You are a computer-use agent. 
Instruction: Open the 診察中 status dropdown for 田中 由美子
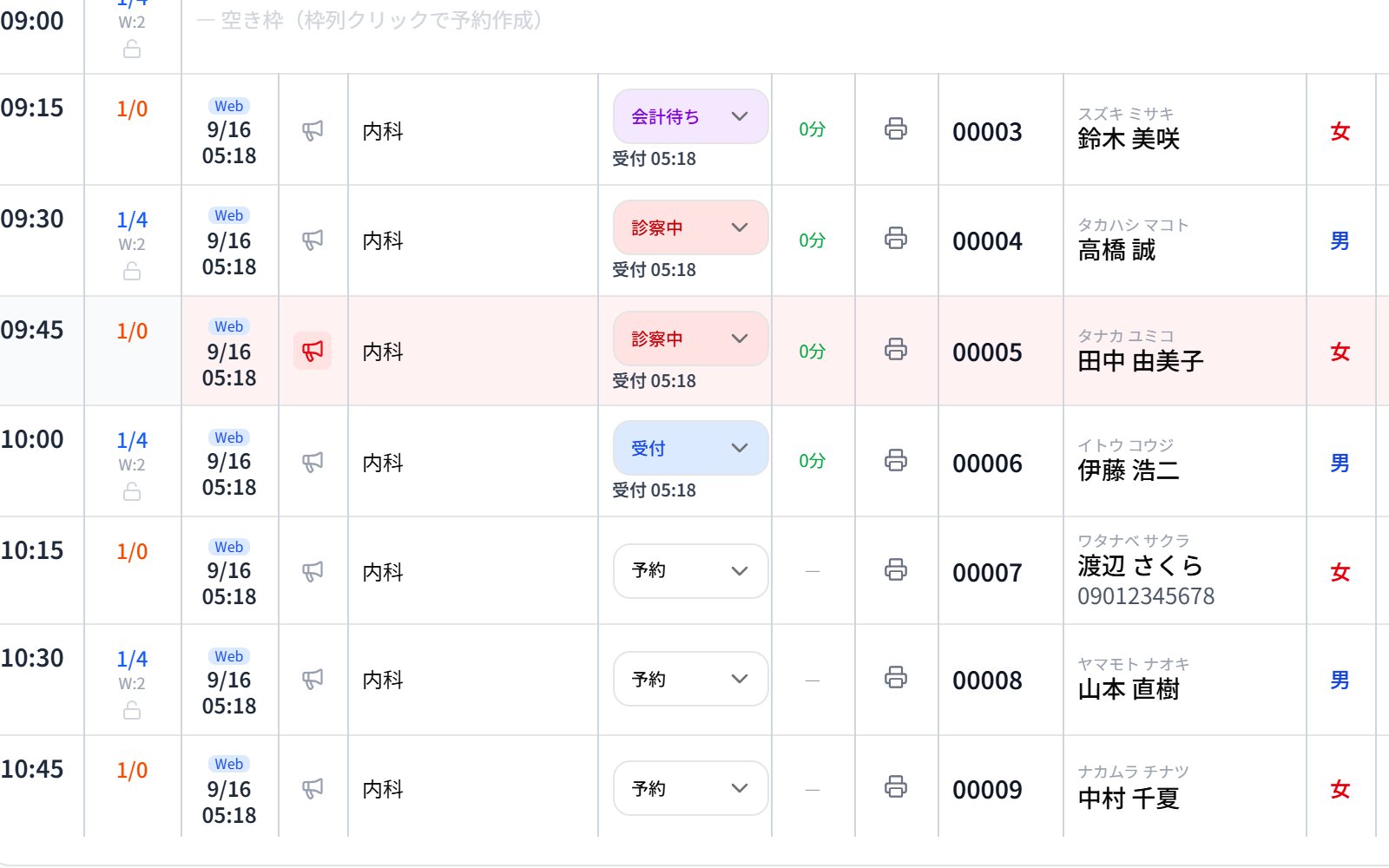(691, 339)
